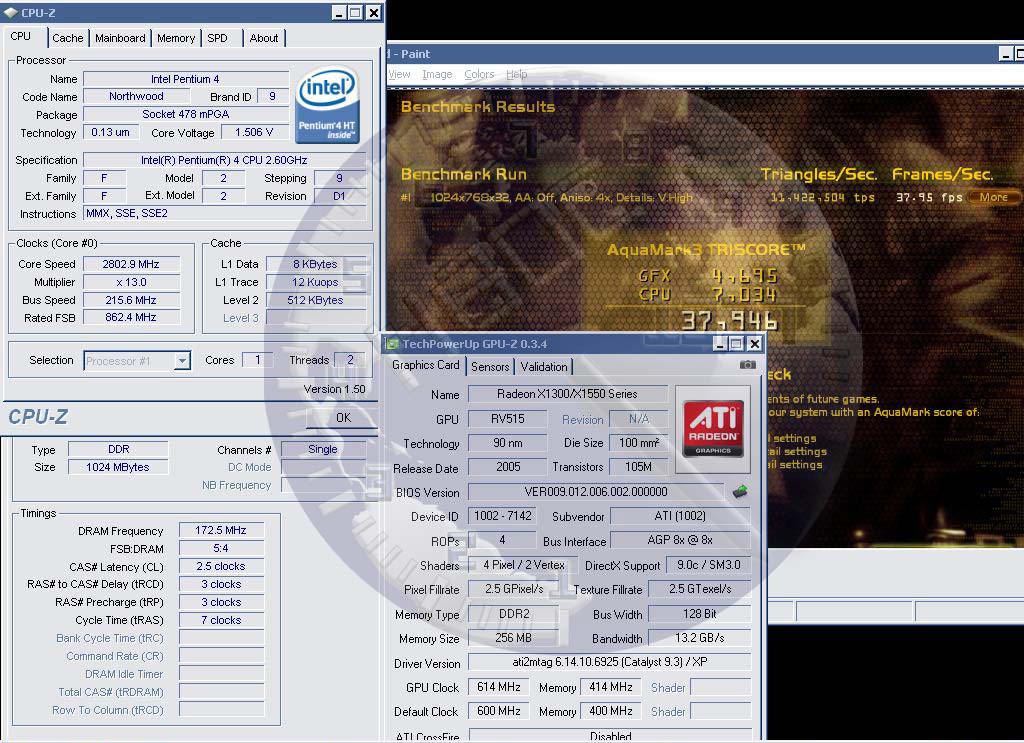Click the GPU Clock value 614 MHz

click(x=499, y=687)
